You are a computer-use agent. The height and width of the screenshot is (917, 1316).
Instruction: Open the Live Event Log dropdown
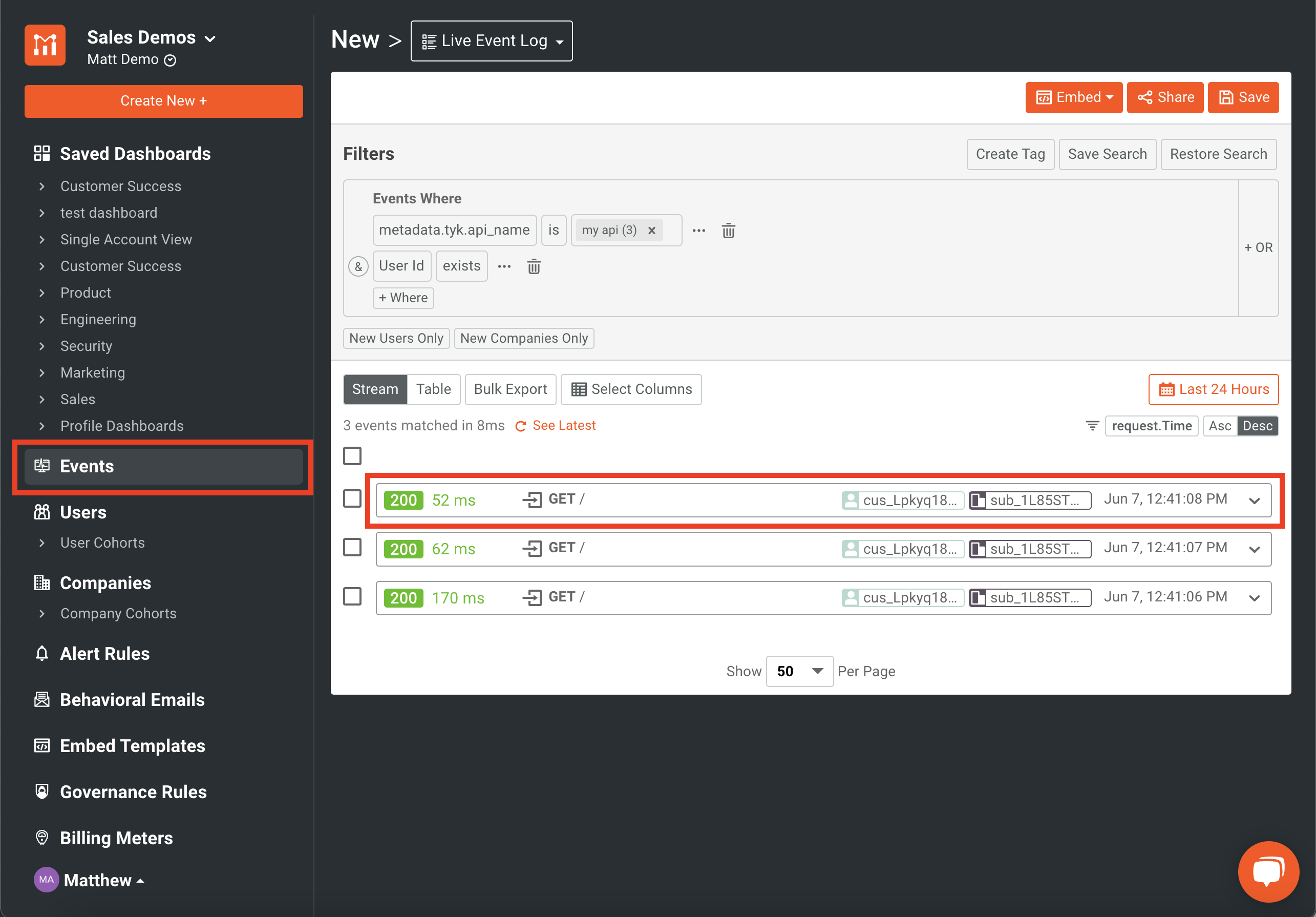click(491, 41)
